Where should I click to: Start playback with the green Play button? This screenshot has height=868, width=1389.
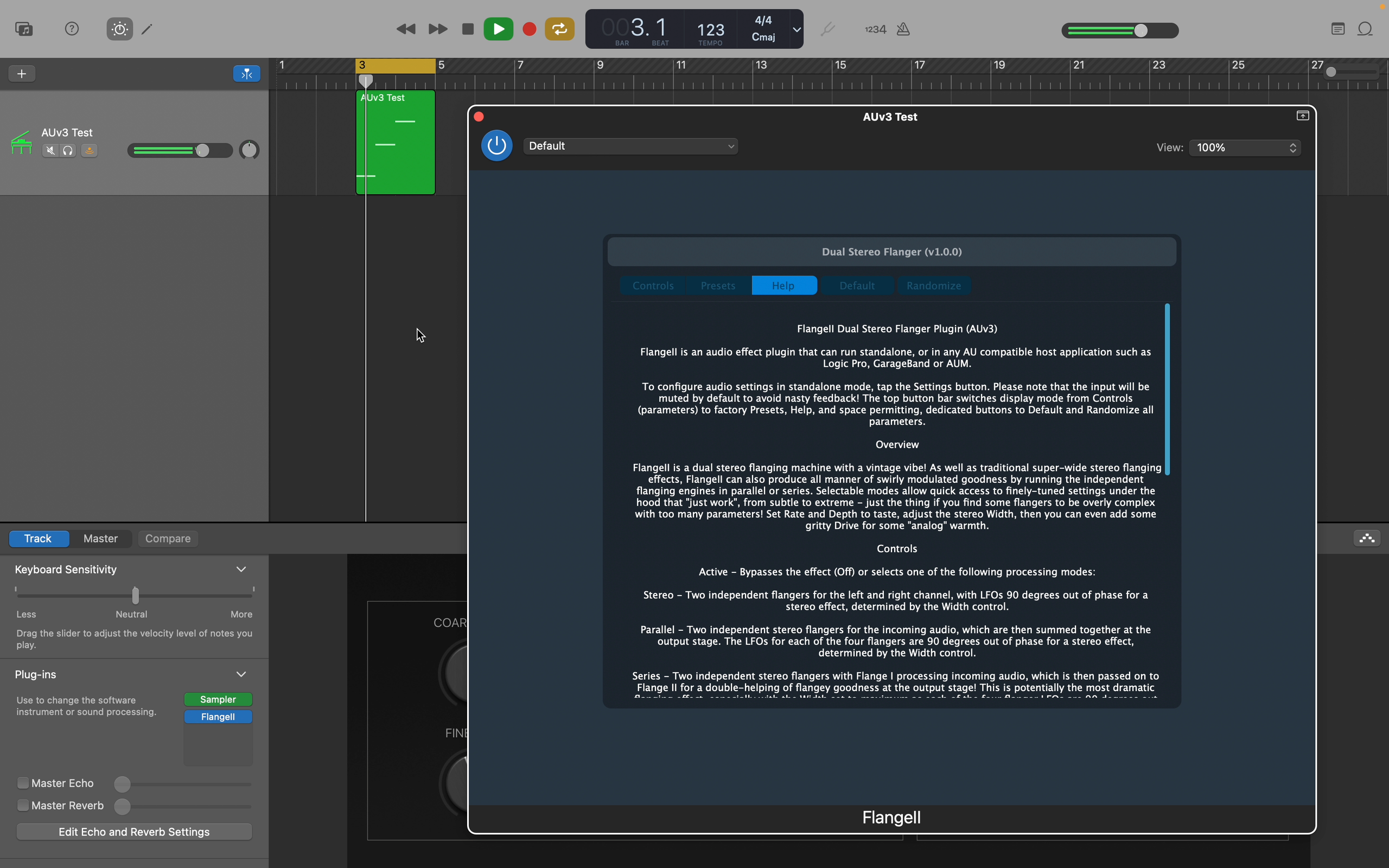click(498, 29)
